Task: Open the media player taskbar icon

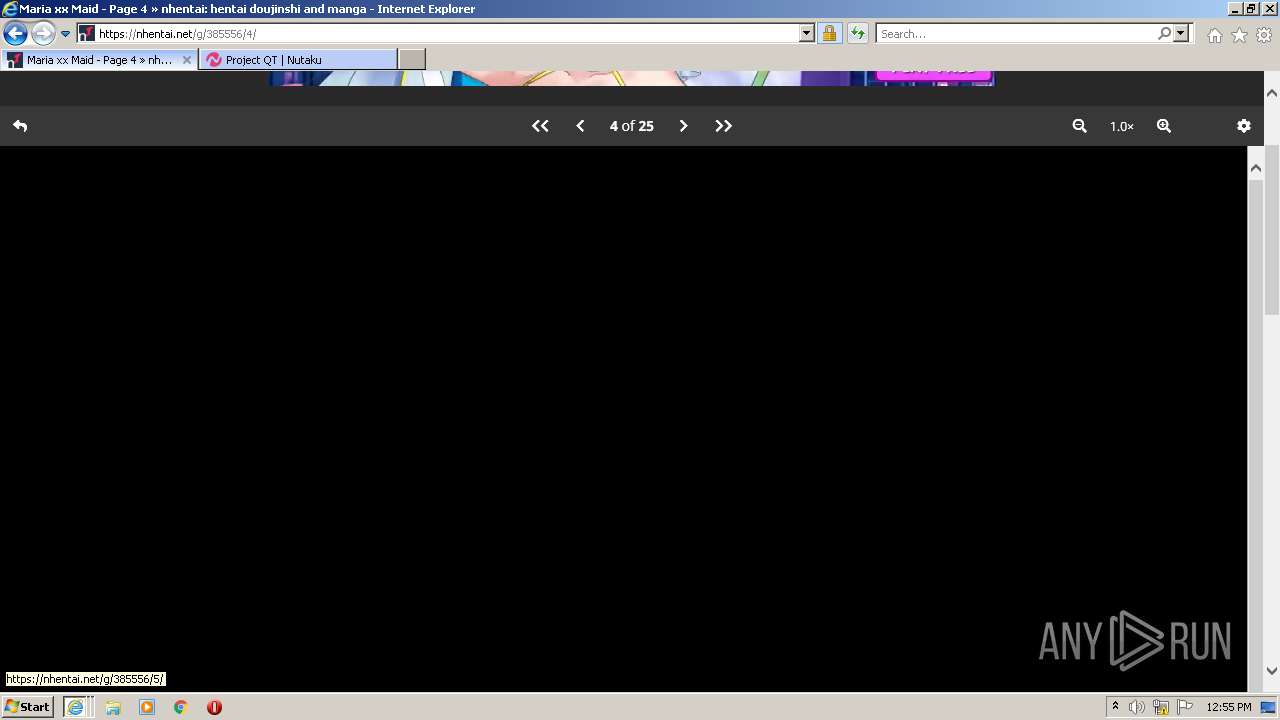Action: [147, 707]
